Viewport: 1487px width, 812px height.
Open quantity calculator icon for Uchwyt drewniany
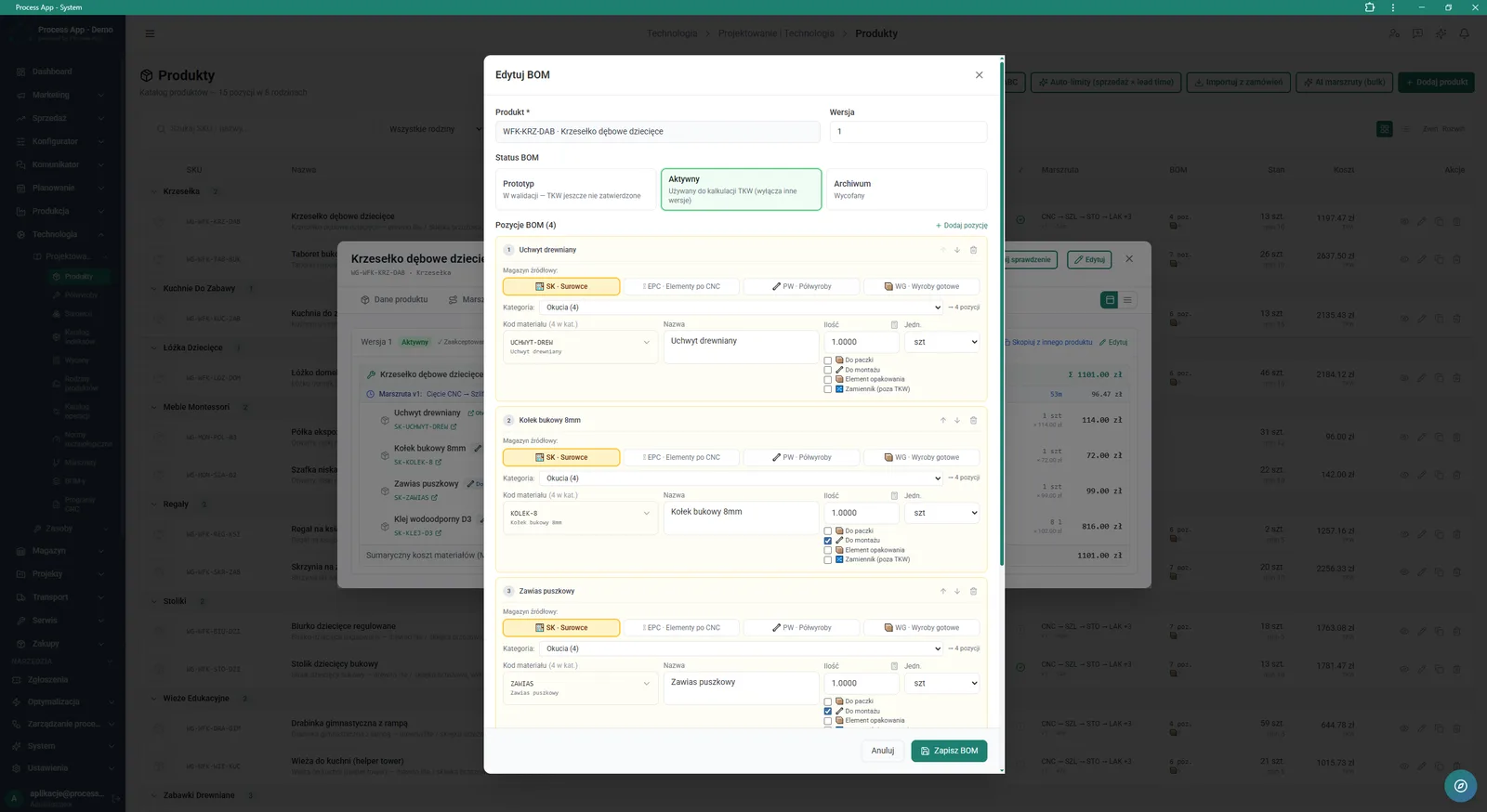894,325
